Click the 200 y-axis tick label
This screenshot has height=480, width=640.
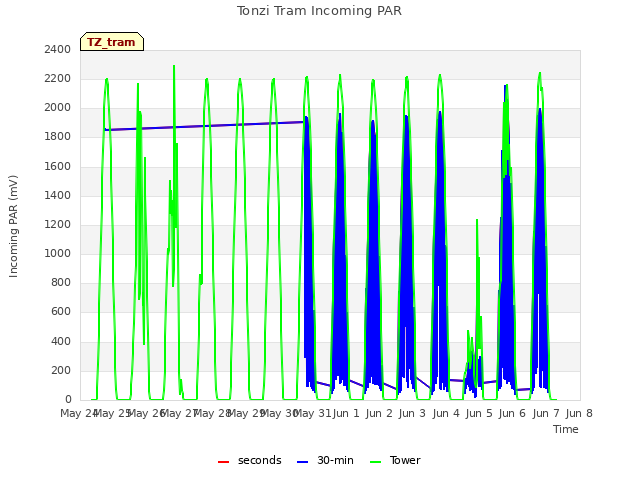[x=61, y=370]
